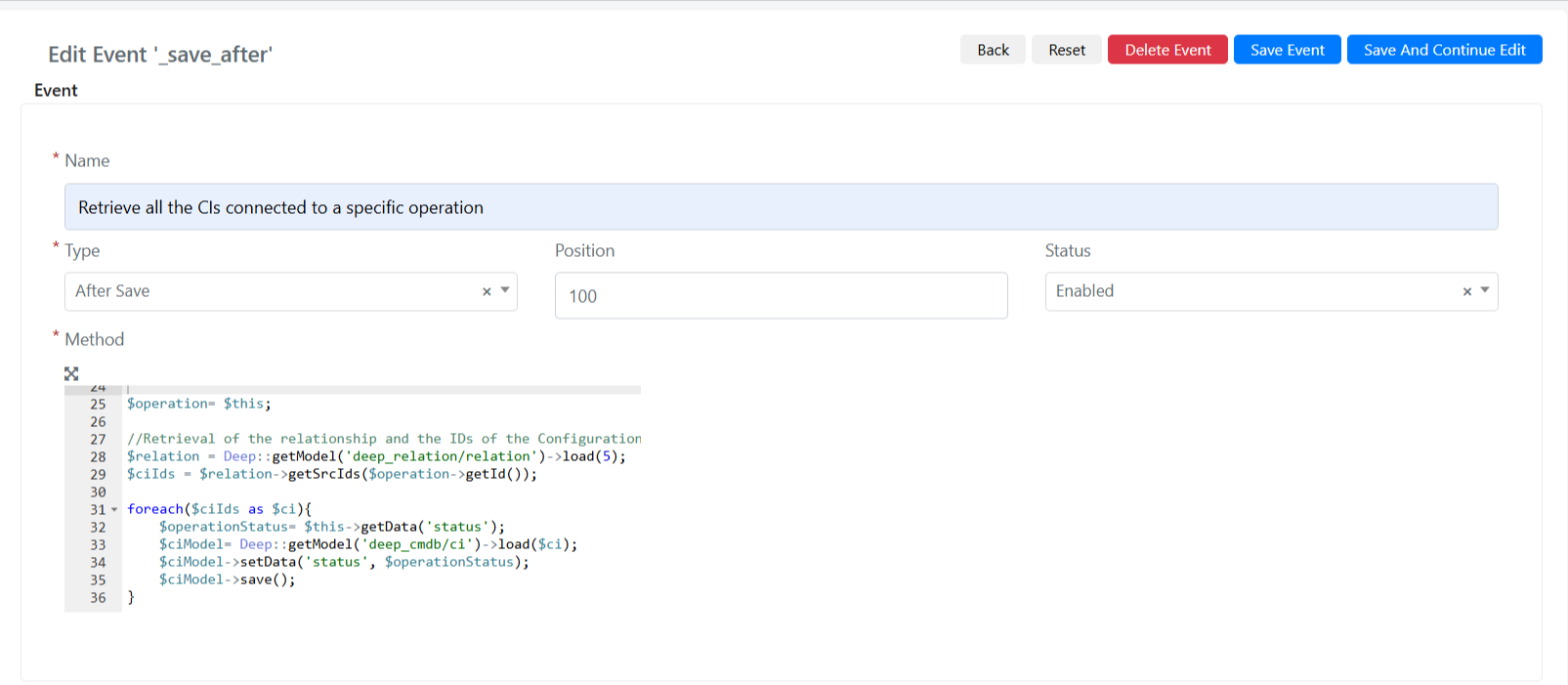
Task: Click the Enabled selected value
Action: 1084,290
